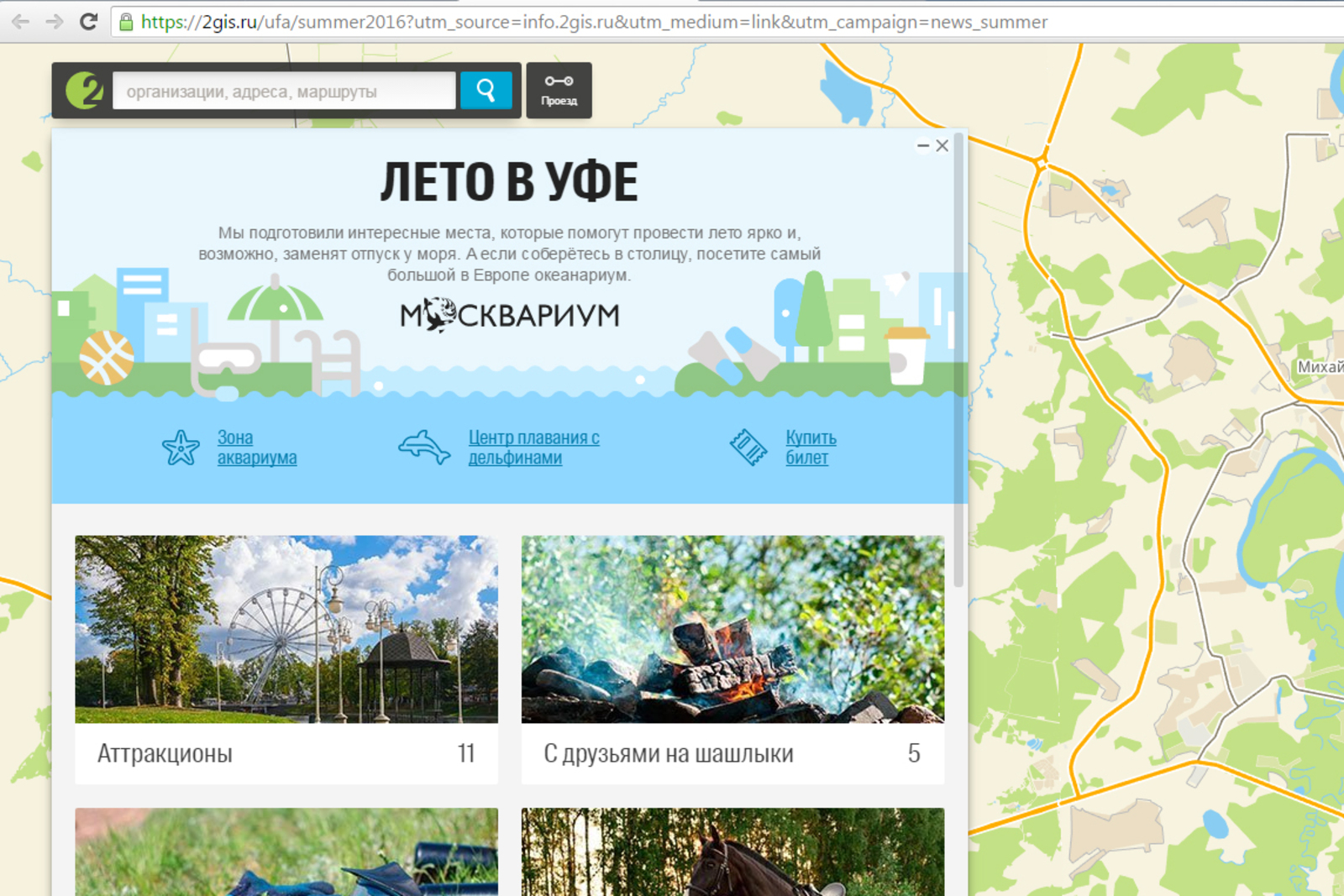
Task: Open the Зона аквариума link
Action: [257, 448]
